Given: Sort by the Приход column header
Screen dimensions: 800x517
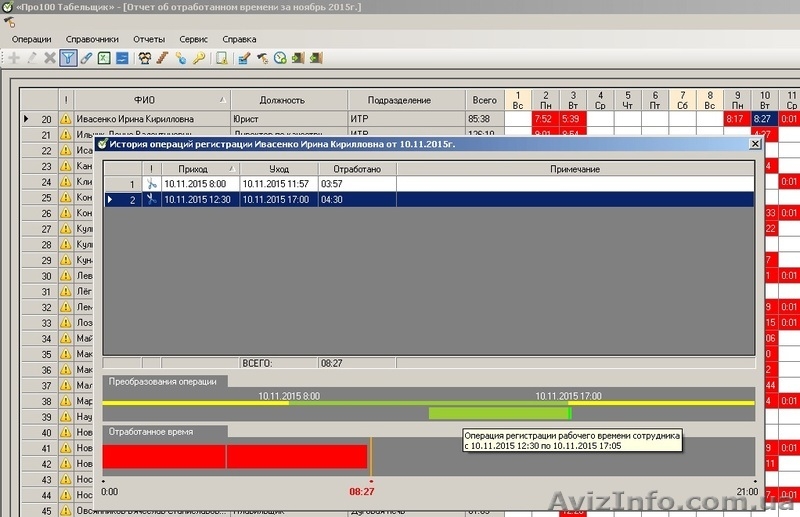Looking at the screenshot, I should (199, 169).
